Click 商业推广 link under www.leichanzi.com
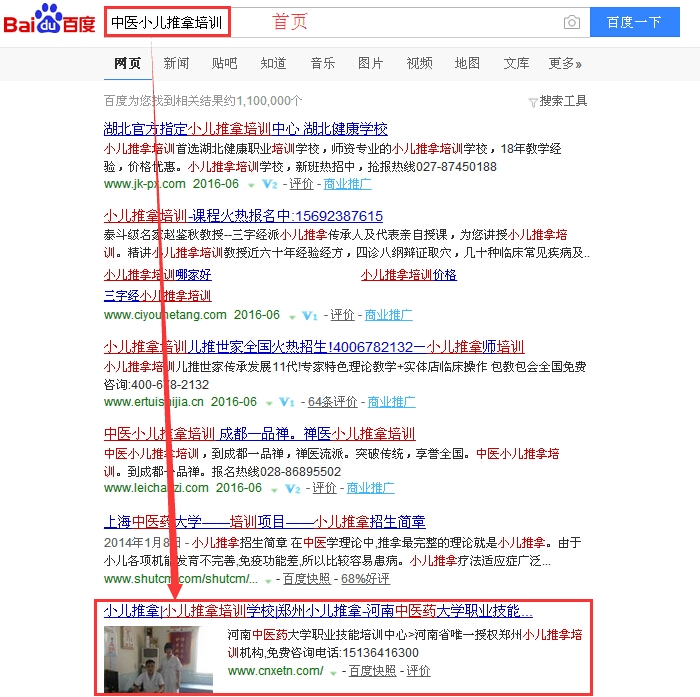 click(x=371, y=488)
